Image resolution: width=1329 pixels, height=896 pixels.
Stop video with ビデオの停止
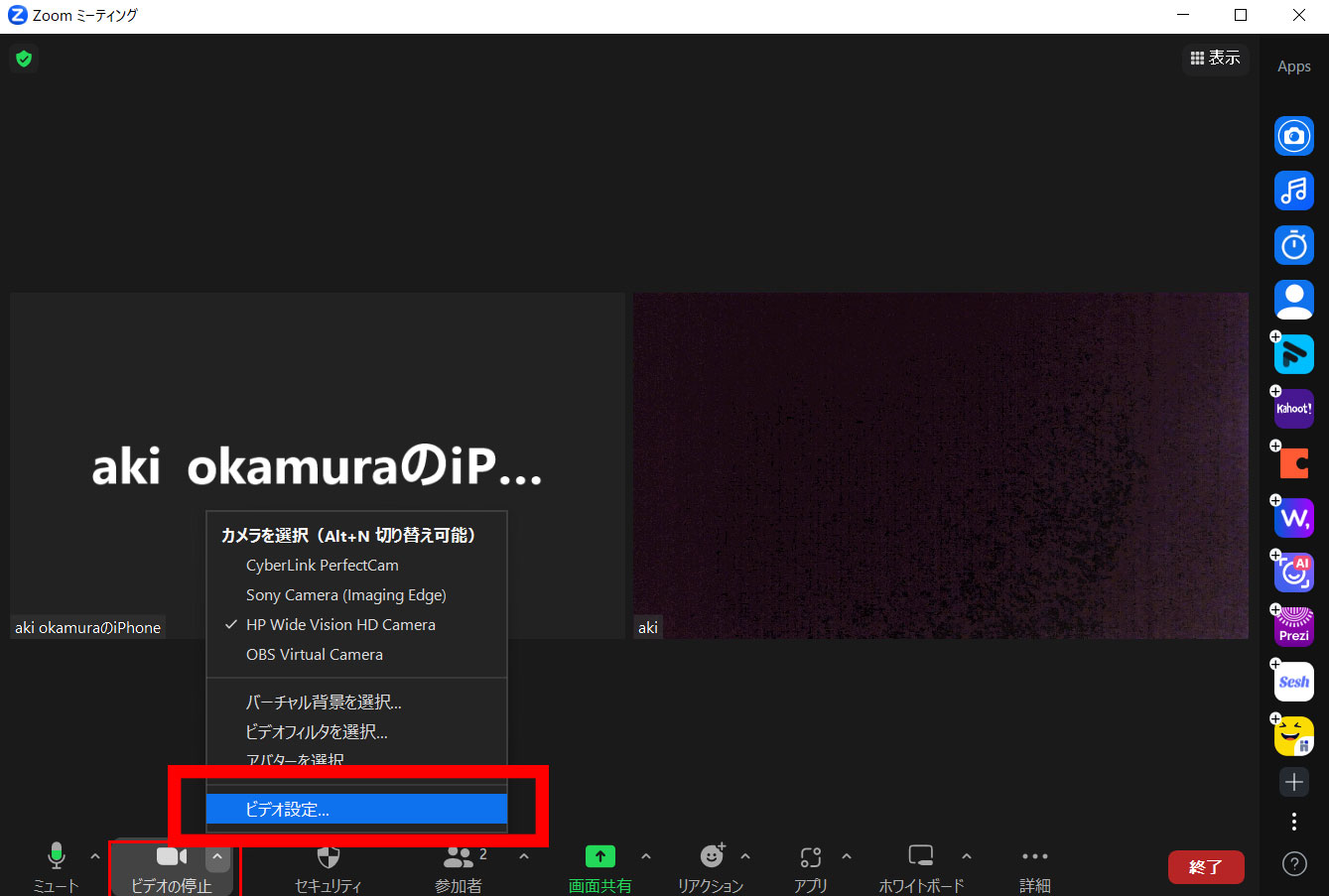pos(172,869)
